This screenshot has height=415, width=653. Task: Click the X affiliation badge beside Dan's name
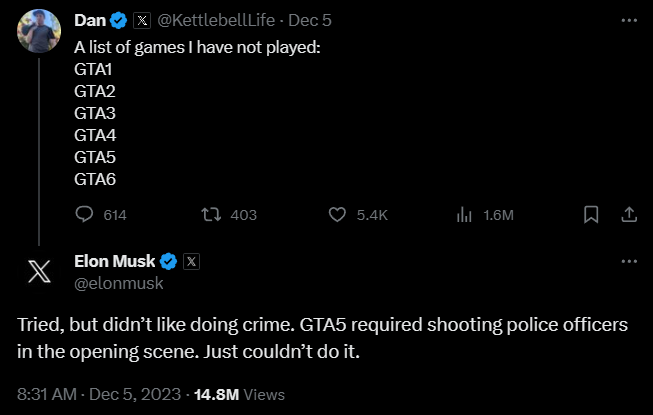143,19
